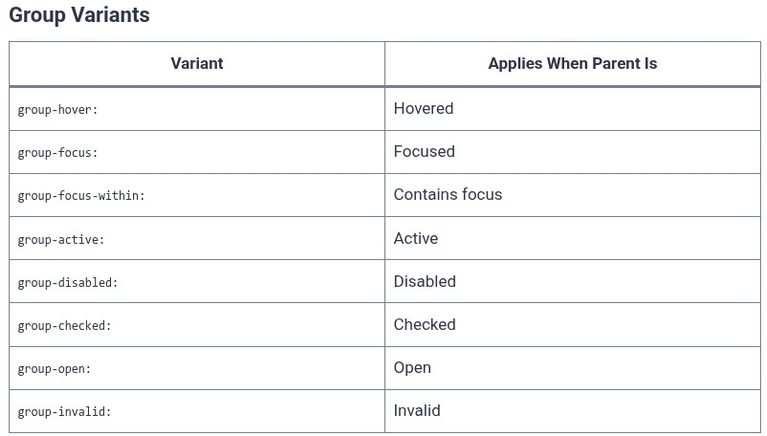The width and height of the screenshot is (767, 436).
Task: Click the Group Variants heading
Action: 79,15
